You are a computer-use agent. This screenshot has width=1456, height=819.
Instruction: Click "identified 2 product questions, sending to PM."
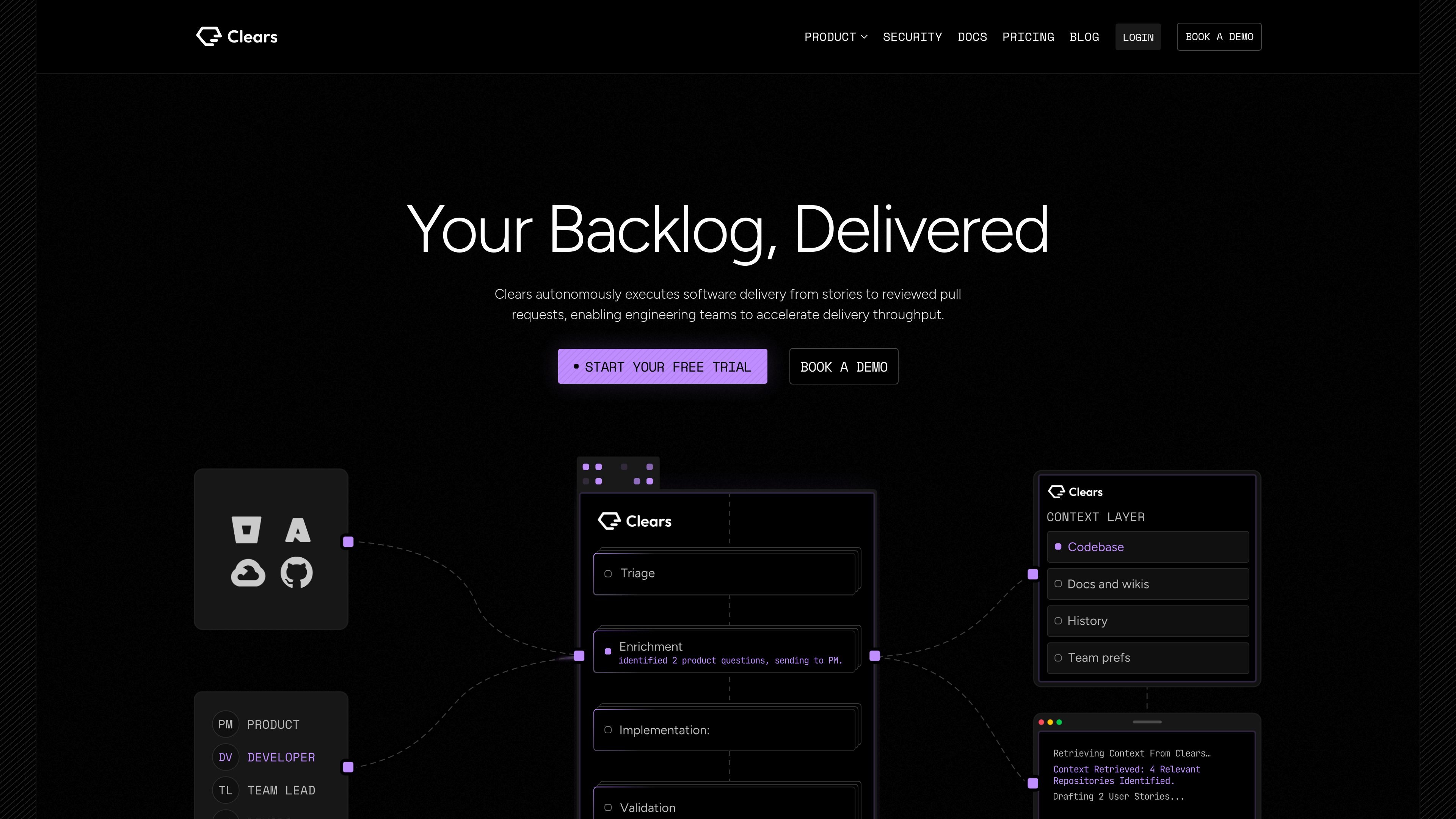click(730, 661)
